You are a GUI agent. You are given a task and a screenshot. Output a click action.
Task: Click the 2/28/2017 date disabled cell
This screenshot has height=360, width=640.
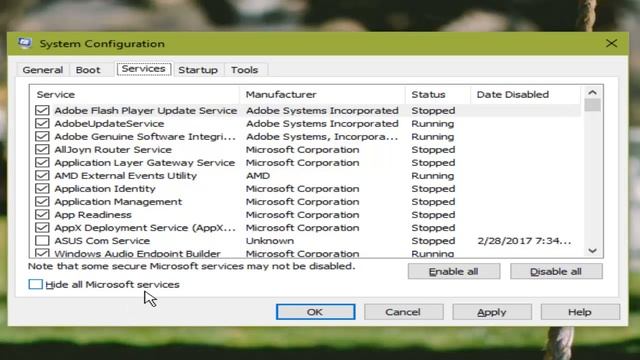tap(524, 241)
